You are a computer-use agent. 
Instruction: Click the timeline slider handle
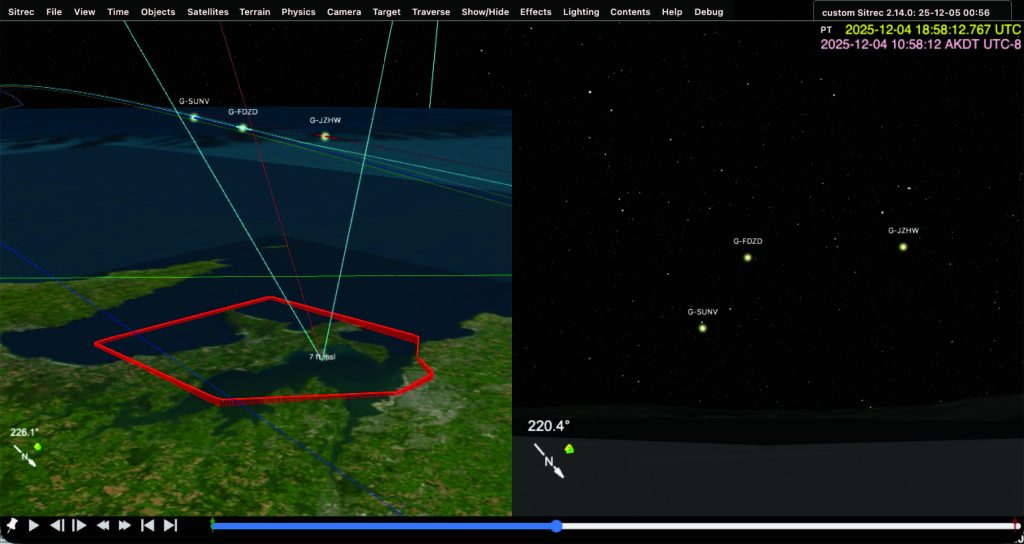pyautogui.click(x=556, y=525)
